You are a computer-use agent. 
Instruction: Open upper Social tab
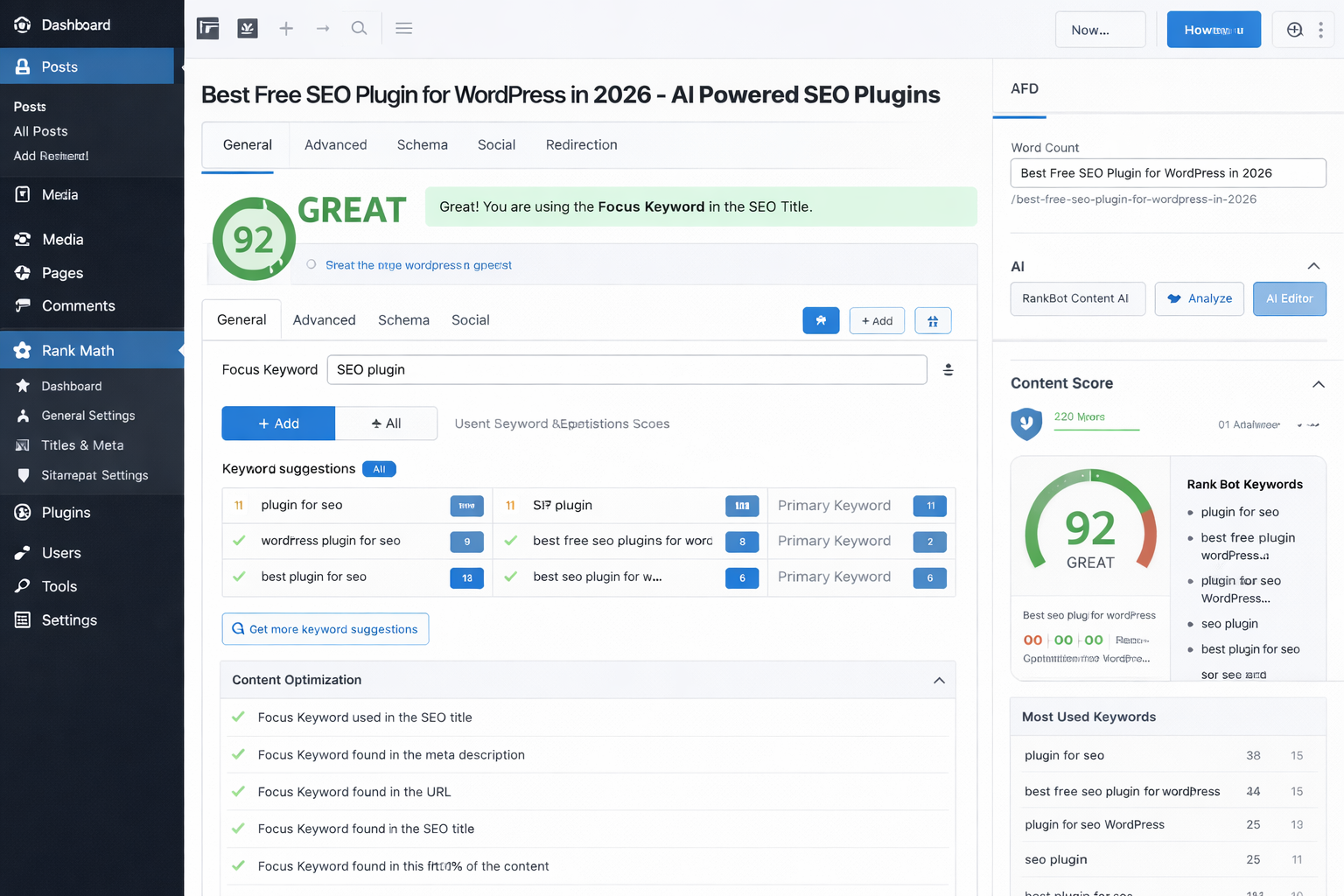(496, 145)
